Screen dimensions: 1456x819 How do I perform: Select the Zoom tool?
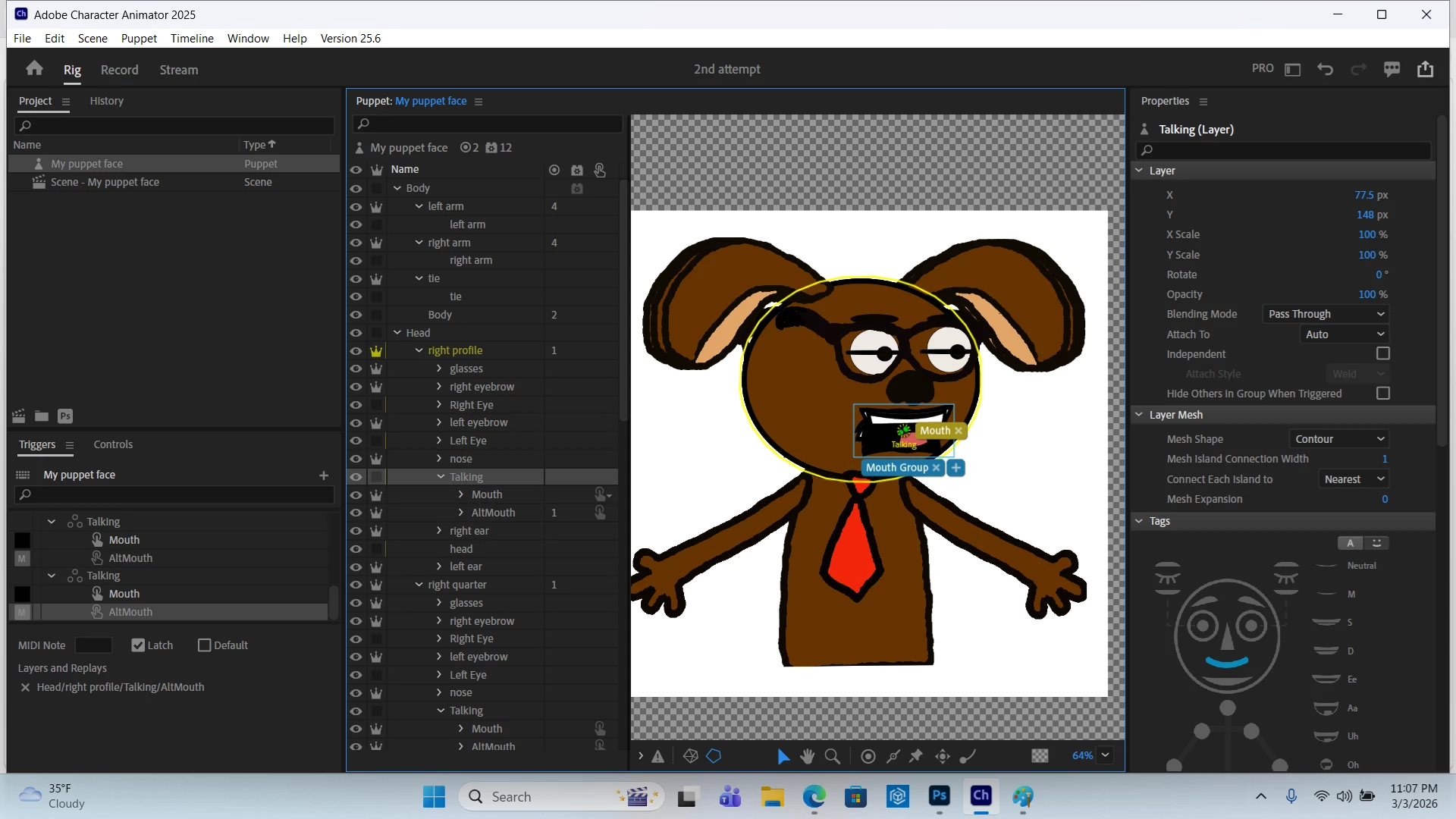pyautogui.click(x=832, y=756)
